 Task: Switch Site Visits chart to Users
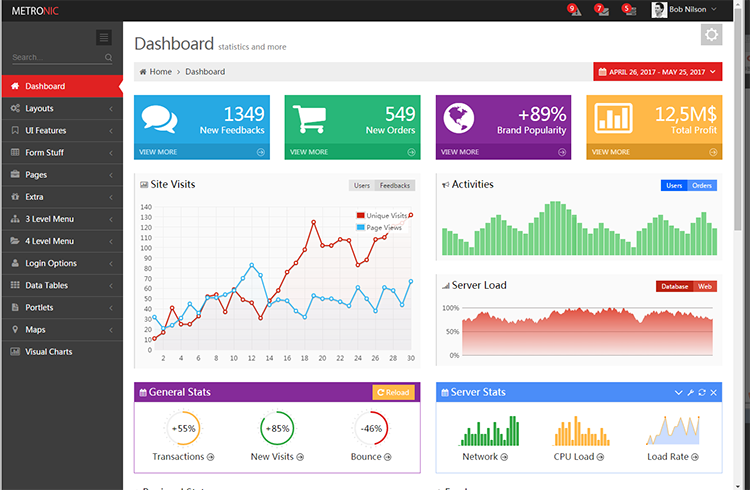361,185
